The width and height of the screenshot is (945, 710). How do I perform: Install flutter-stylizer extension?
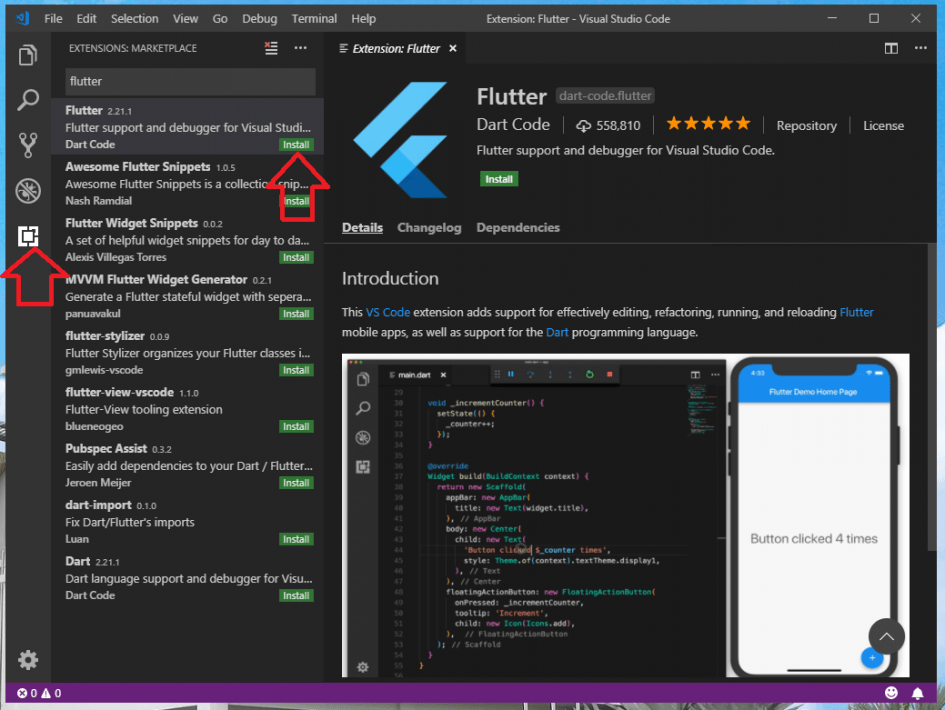pos(296,370)
